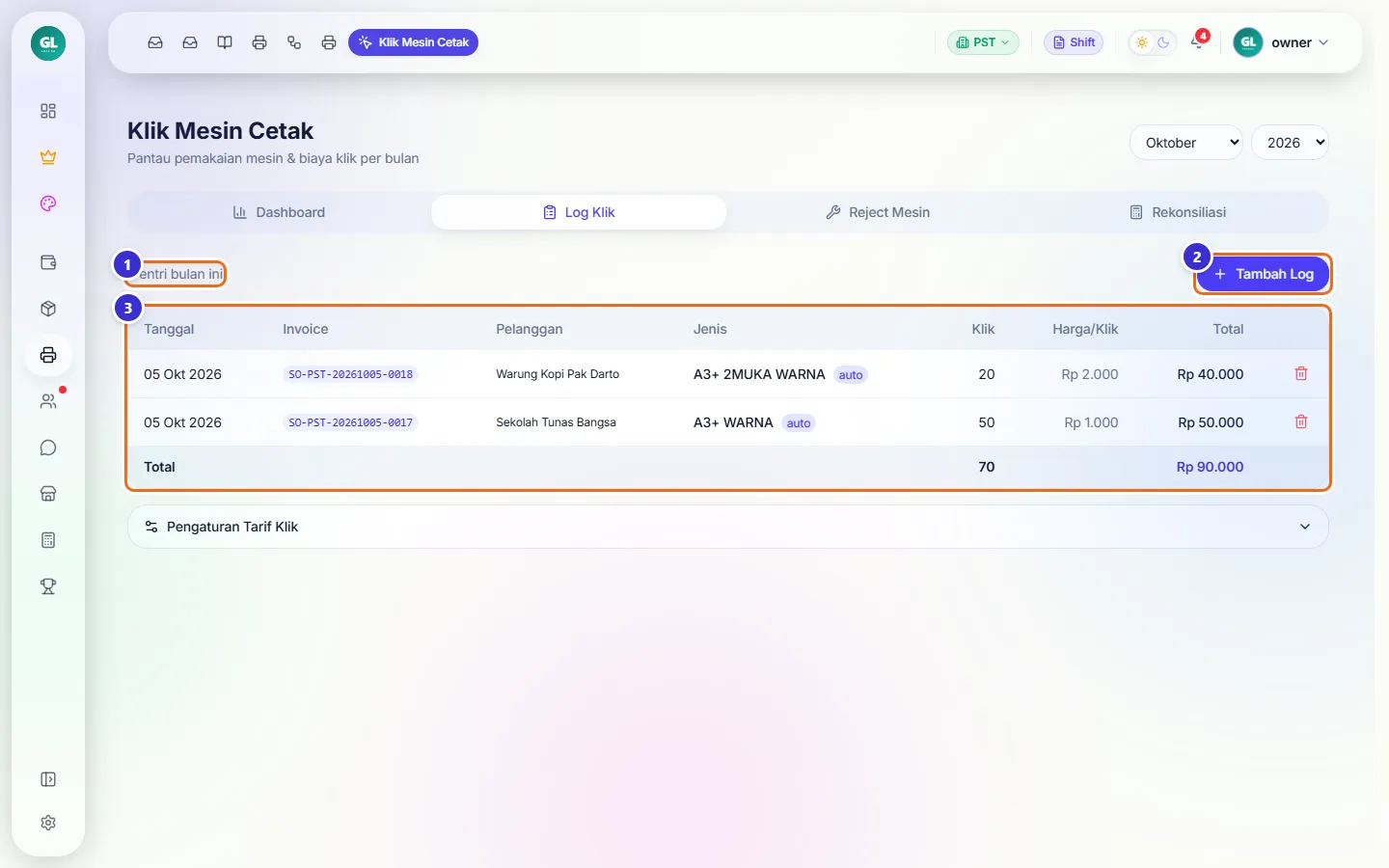Delete the Sekolah Tunas Bangsa log entry
Viewport: 1389px width, 868px height.
(x=1301, y=421)
